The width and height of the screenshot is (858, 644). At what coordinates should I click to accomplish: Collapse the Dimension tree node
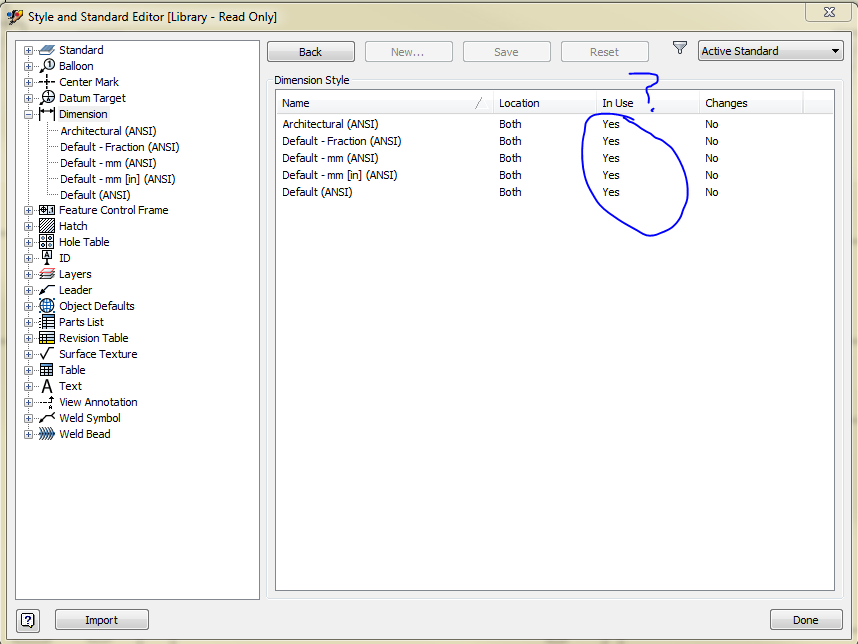[28, 114]
